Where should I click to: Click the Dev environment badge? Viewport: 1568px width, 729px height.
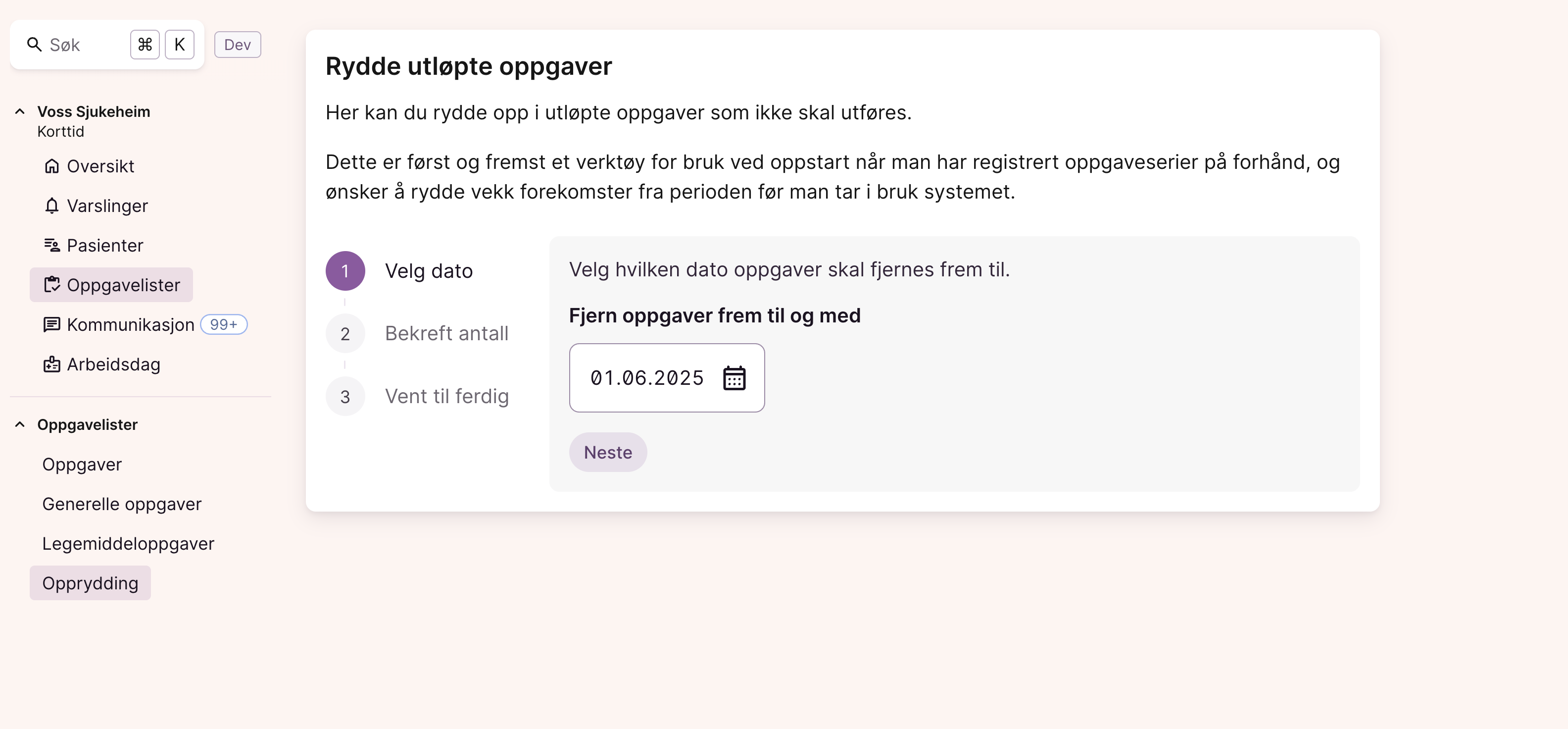(x=238, y=45)
